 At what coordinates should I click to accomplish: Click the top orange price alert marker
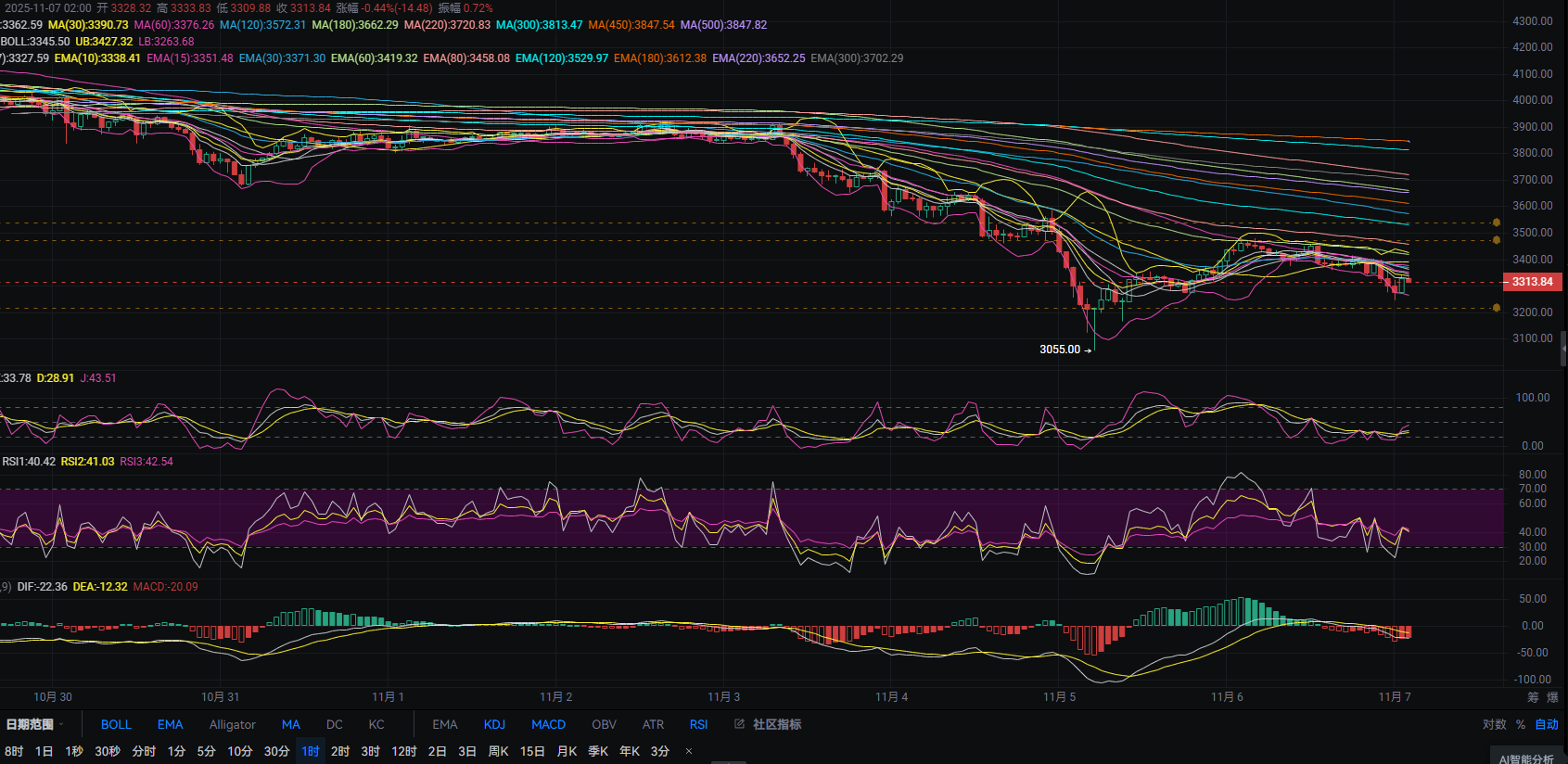click(x=1497, y=223)
